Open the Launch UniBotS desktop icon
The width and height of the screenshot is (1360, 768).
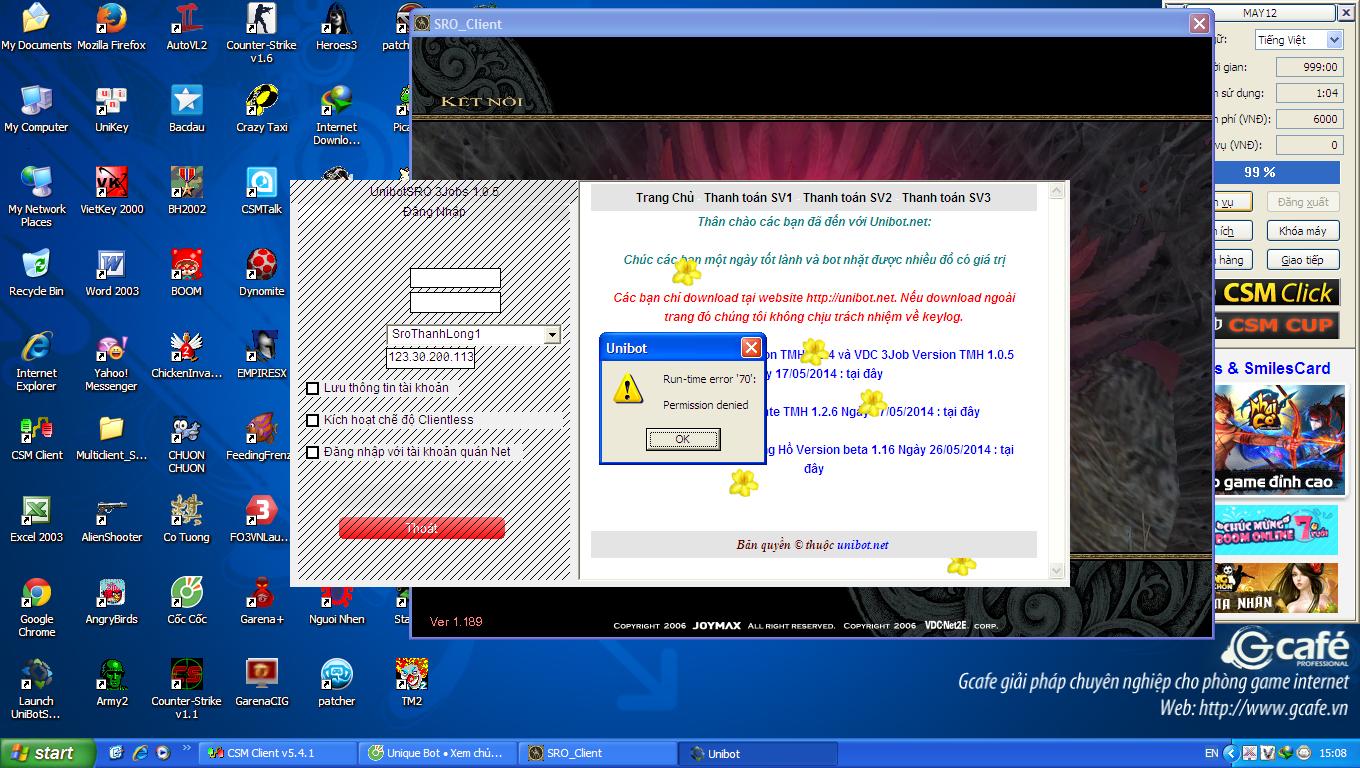pos(36,689)
